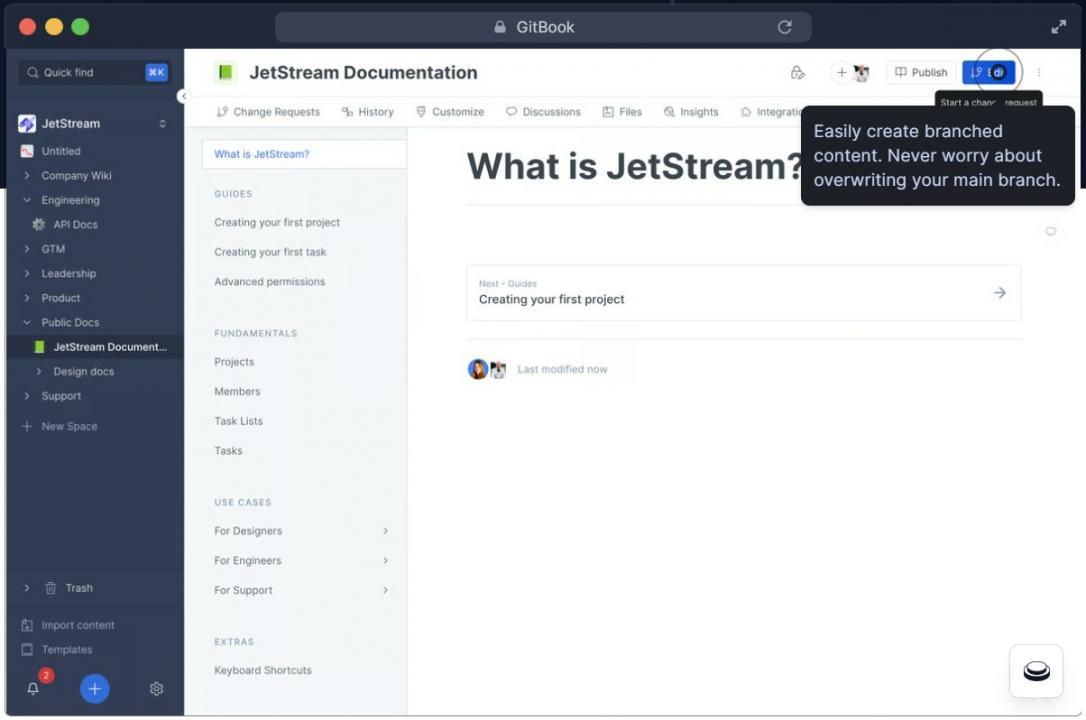Click the API Docs gear icon
Screen dimensions: 1086x720
coord(39,224)
